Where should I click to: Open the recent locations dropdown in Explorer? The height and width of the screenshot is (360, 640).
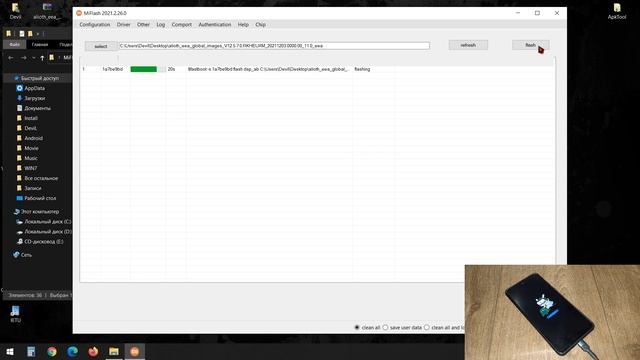point(33,58)
